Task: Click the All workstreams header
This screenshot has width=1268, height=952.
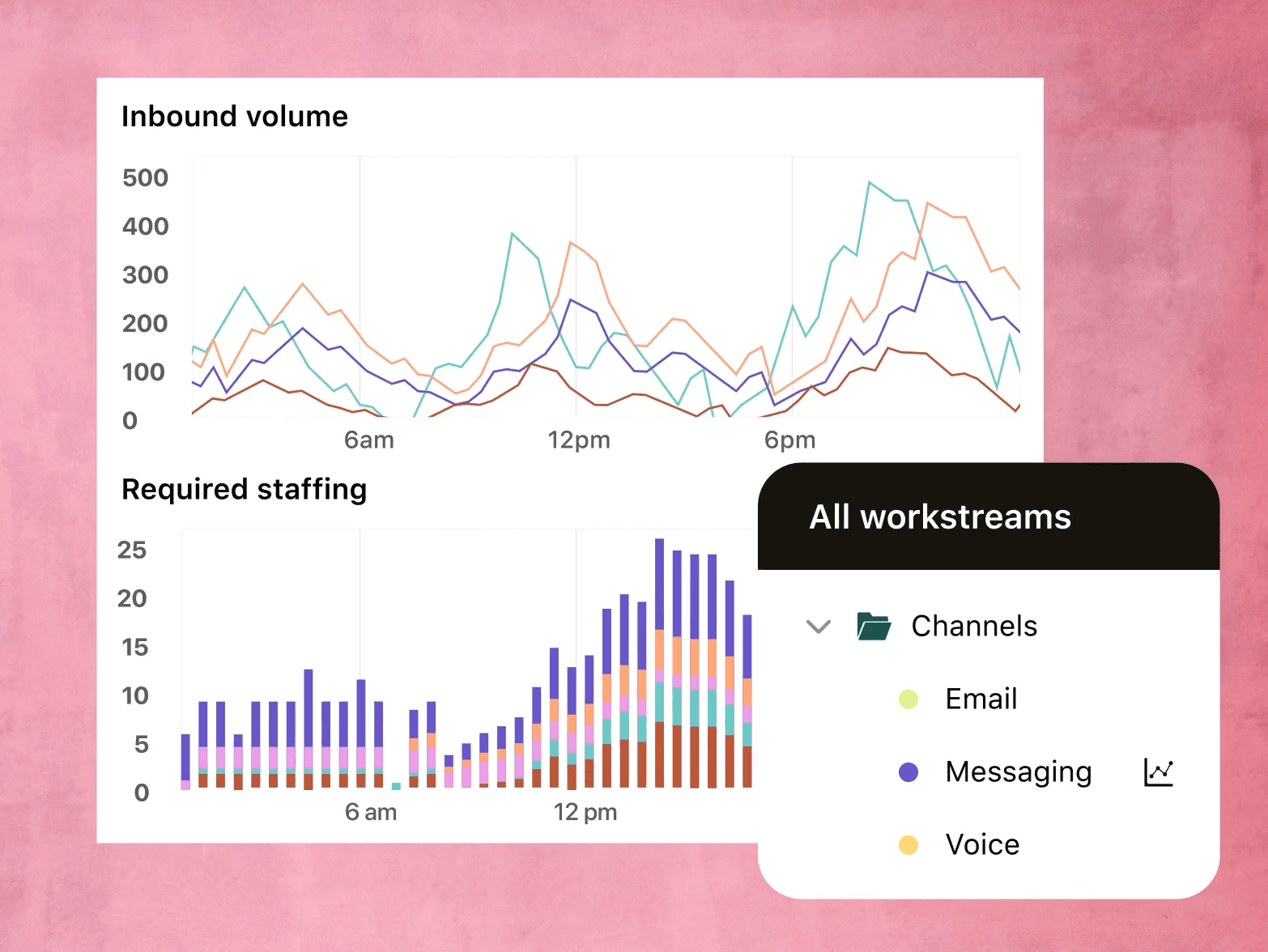Action: (x=989, y=516)
